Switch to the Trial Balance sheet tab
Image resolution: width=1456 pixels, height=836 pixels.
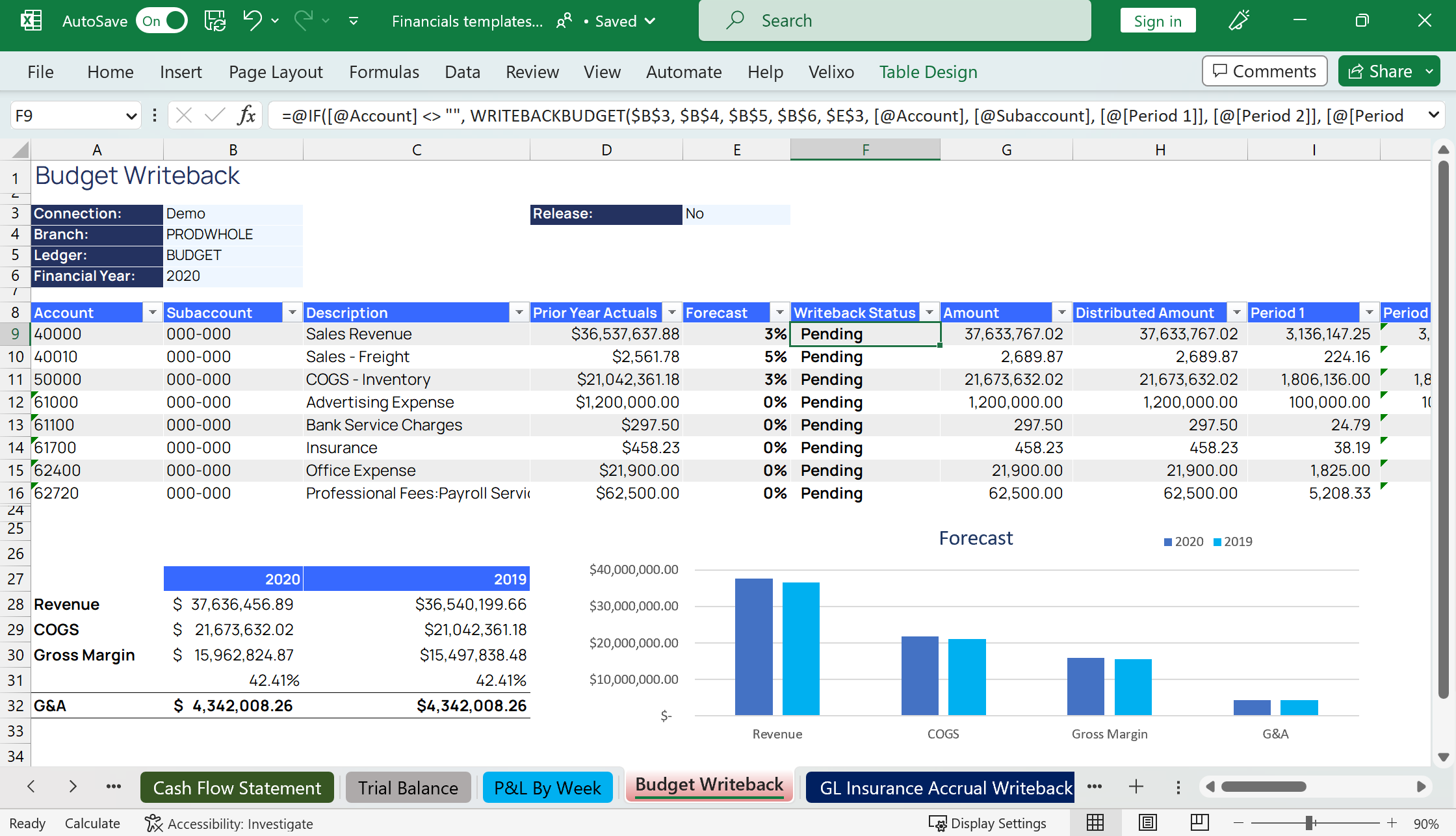click(408, 788)
